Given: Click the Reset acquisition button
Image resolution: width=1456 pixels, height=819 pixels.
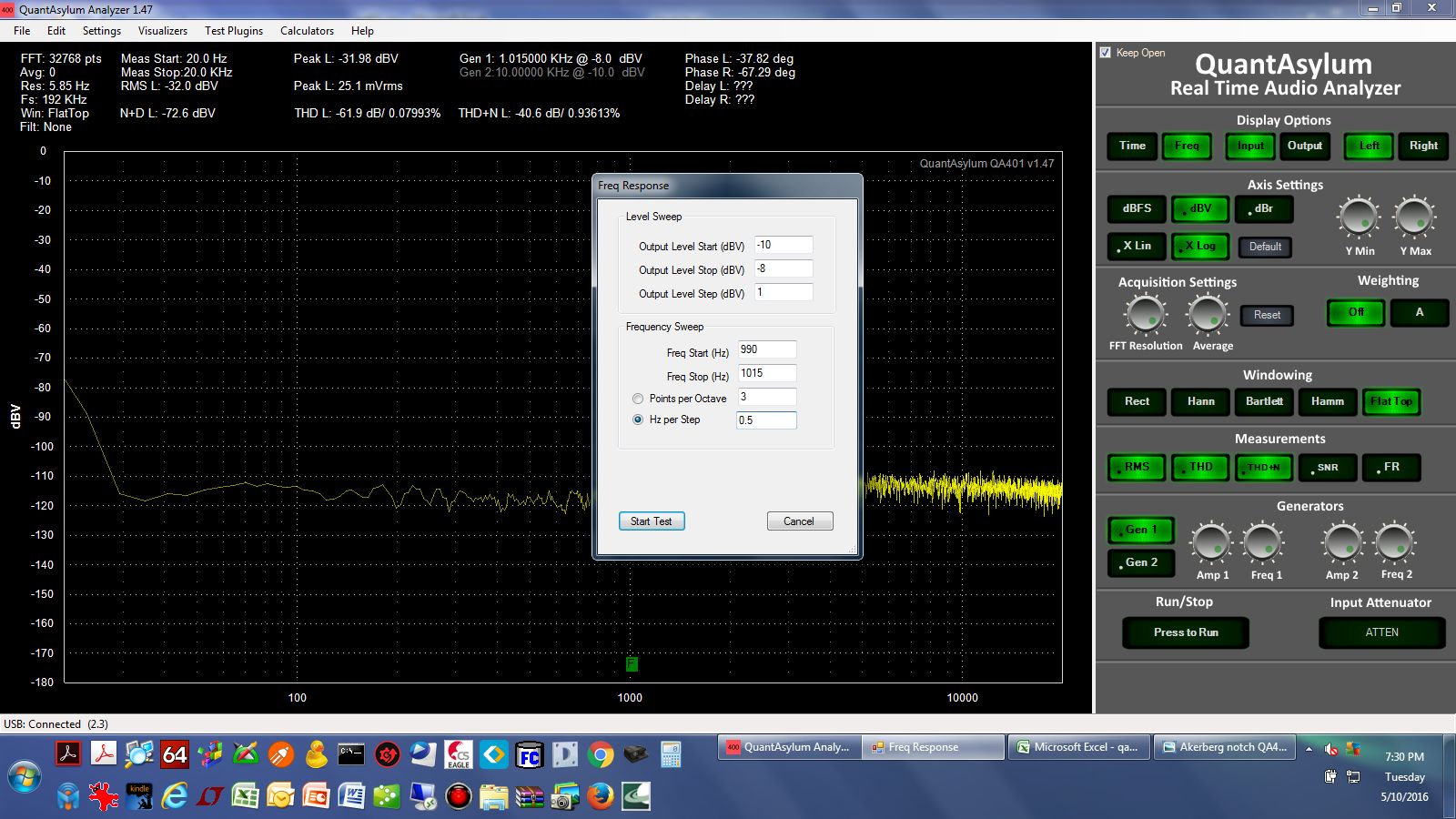Looking at the screenshot, I should [x=1267, y=315].
